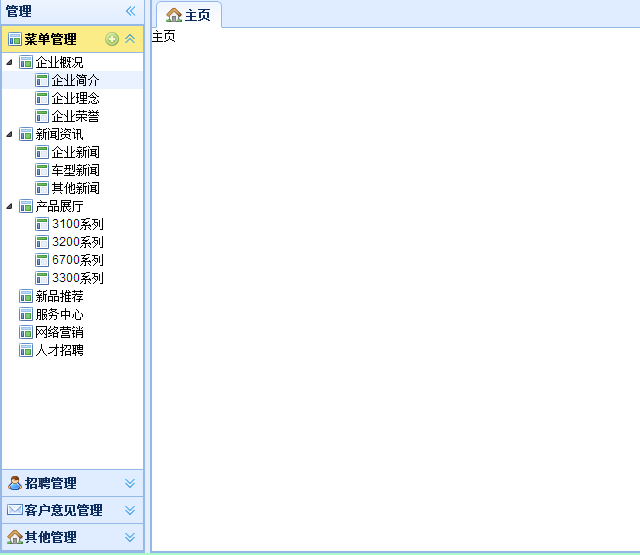Open the 其他新闻 menu item
Image resolution: width=640 pixels, height=555 pixels.
[x=75, y=188]
